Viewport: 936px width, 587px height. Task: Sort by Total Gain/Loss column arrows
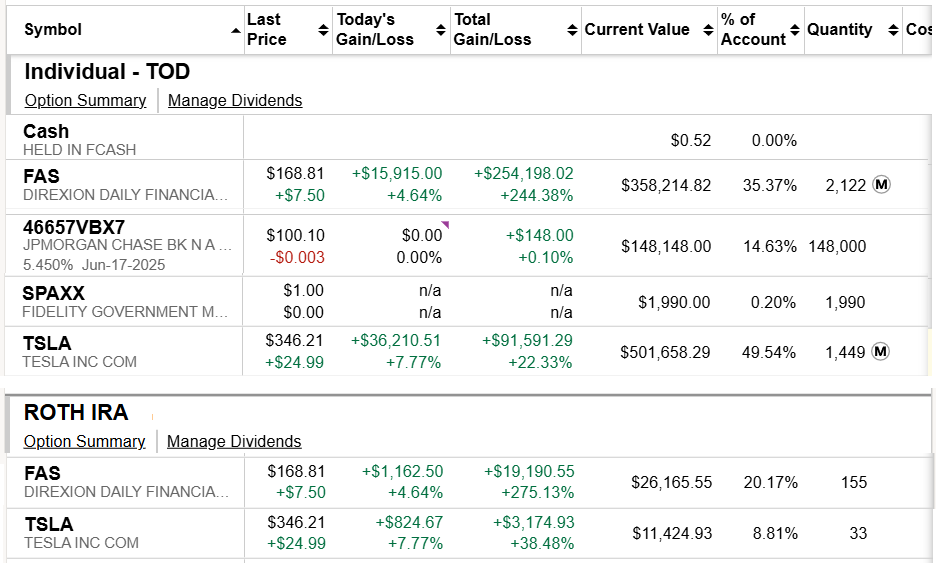click(572, 30)
